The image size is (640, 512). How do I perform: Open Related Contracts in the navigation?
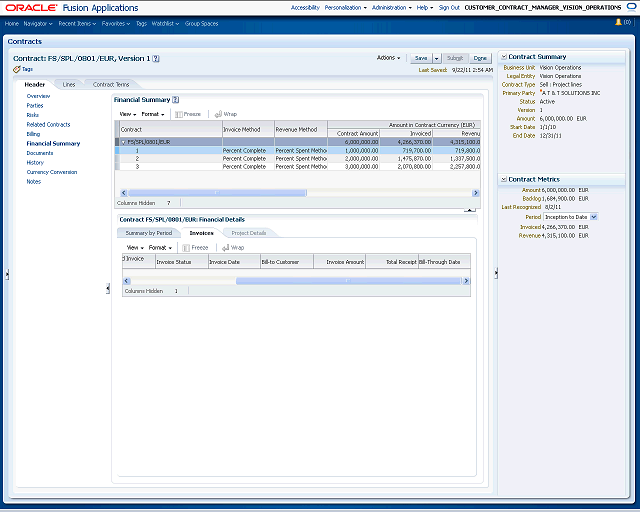(x=48, y=125)
